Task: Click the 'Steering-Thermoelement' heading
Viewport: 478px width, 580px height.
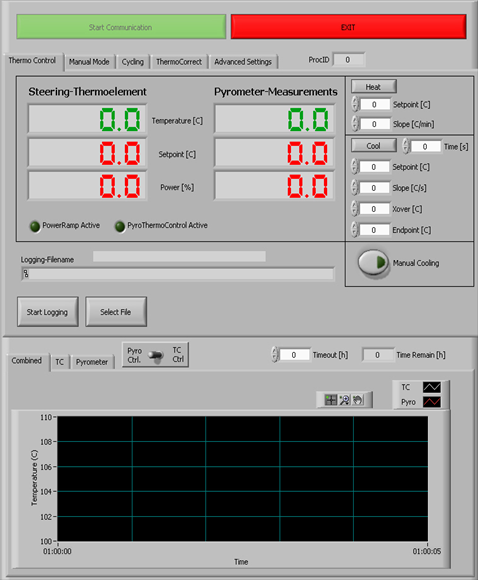Action: [88, 91]
